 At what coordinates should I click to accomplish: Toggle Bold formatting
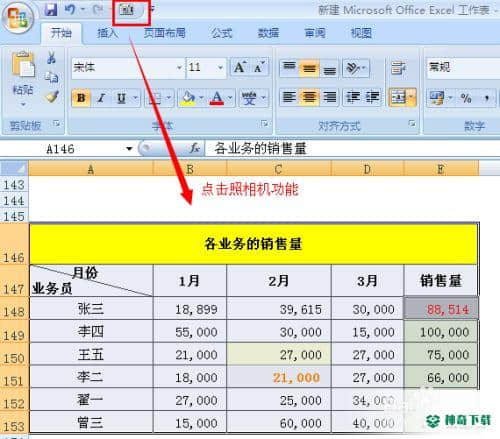tap(81, 98)
